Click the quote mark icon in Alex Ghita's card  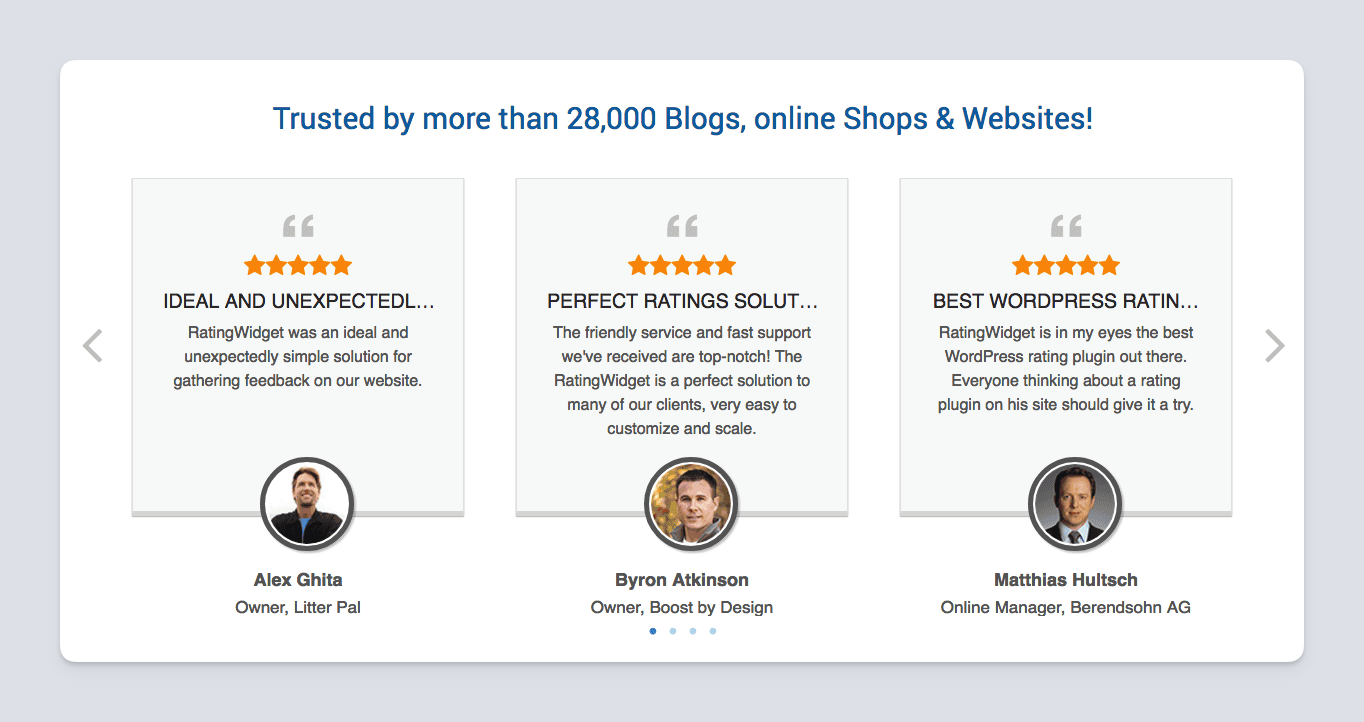pyautogui.click(x=298, y=226)
